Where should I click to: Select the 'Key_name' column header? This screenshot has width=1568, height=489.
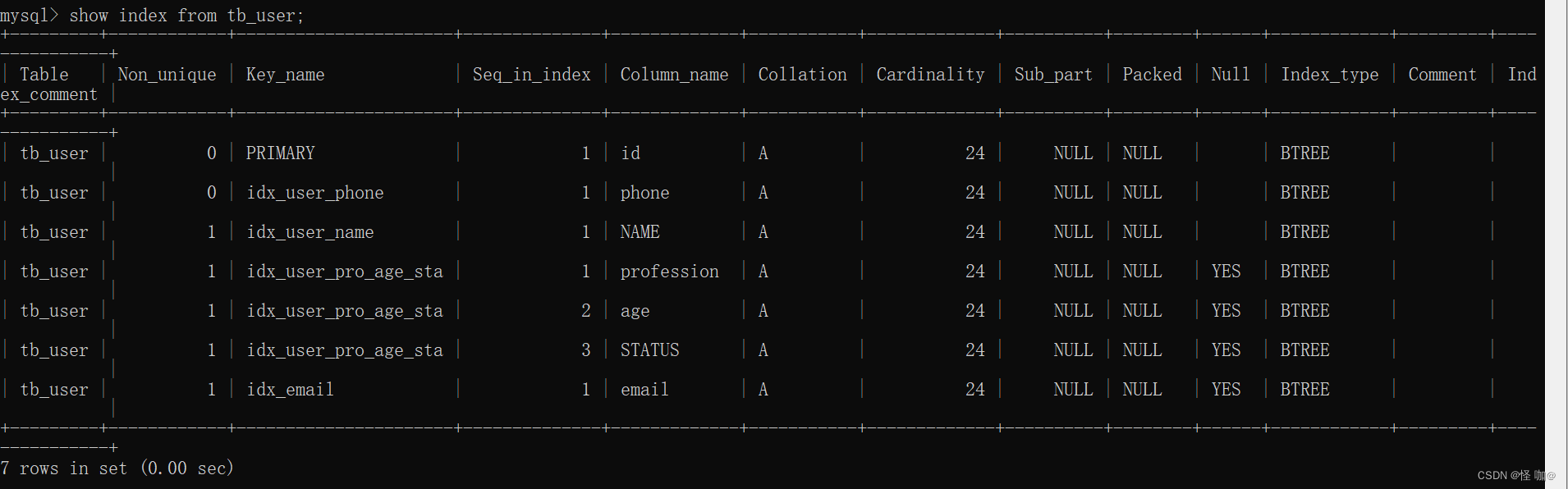coord(285,75)
